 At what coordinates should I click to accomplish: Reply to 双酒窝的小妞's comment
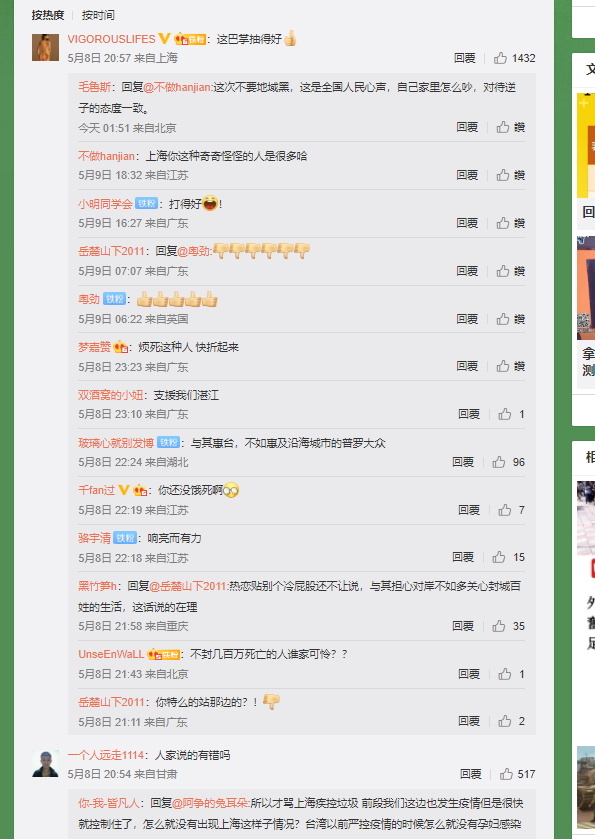(469, 414)
